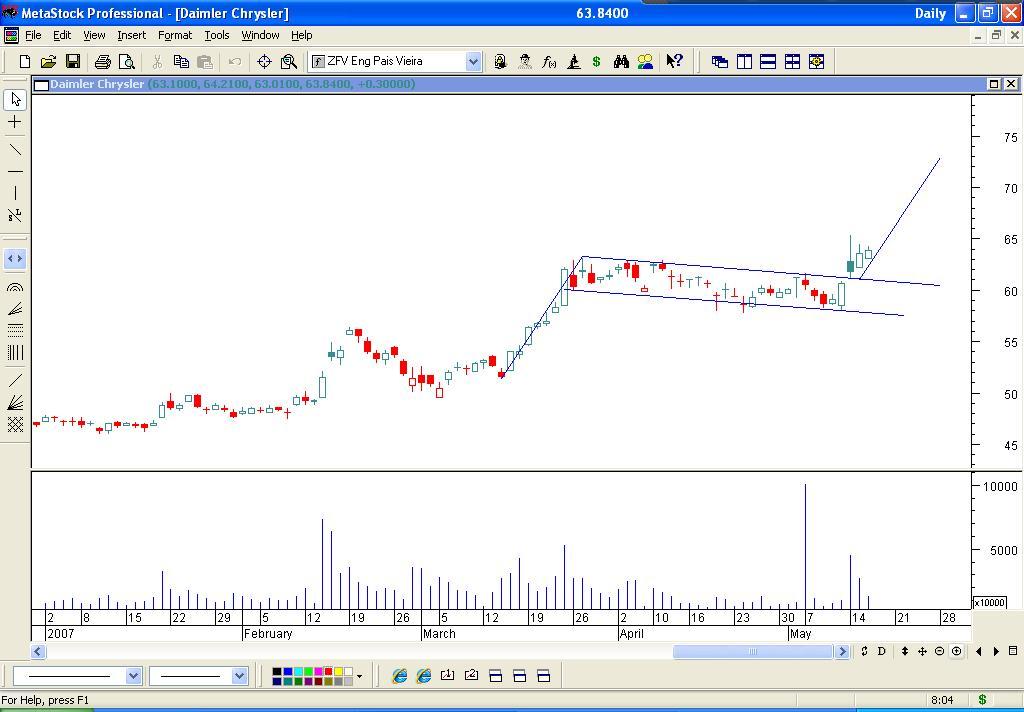Select the Gann grid tool

[x=15, y=425]
